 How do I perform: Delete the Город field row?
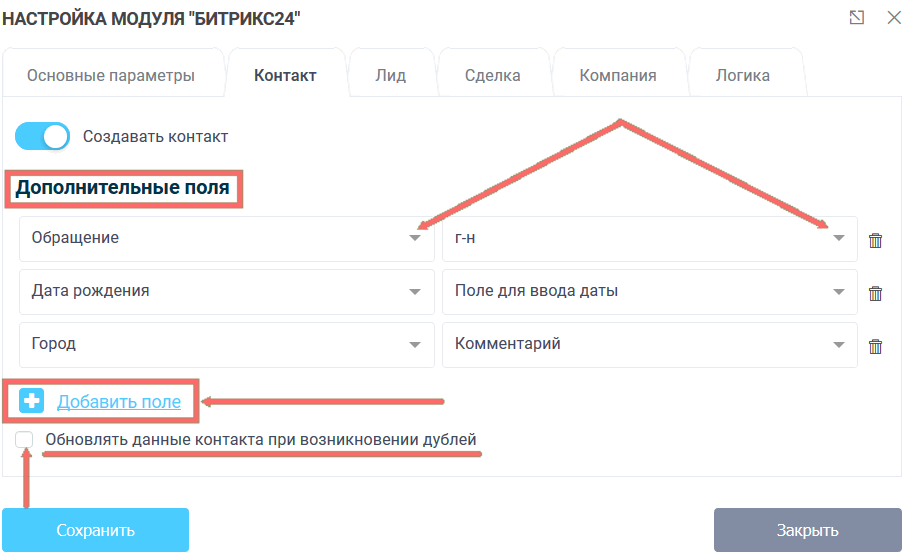875,346
